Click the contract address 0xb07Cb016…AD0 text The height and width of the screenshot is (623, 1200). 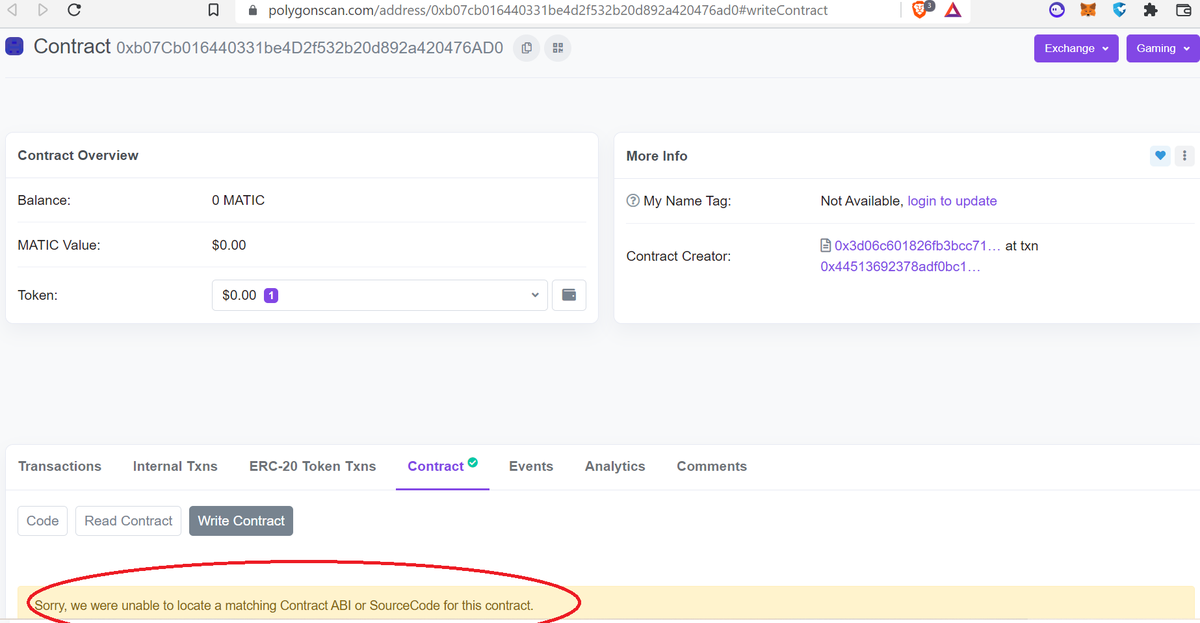coord(310,48)
